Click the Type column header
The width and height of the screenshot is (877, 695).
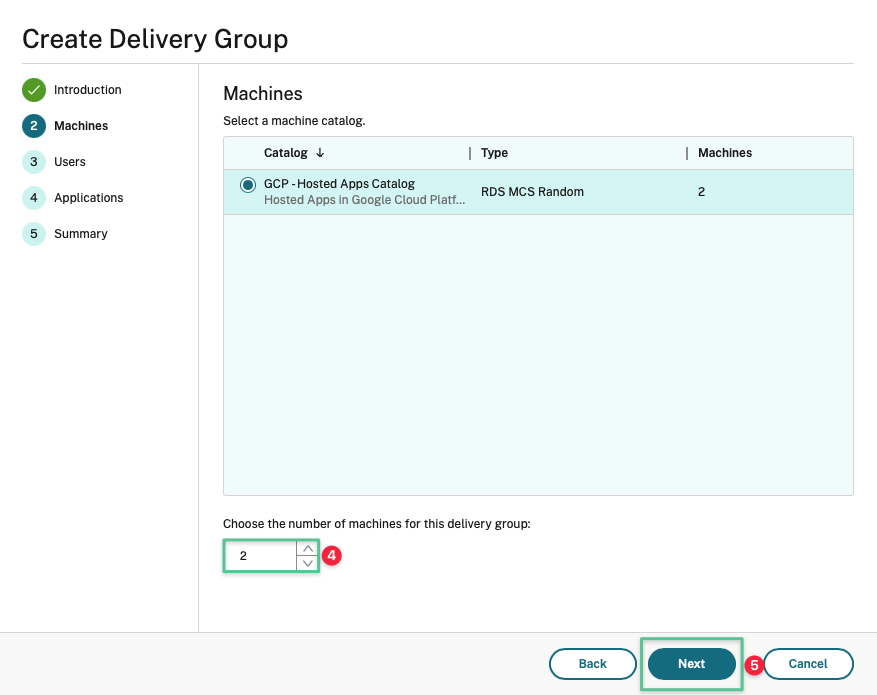[494, 153]
